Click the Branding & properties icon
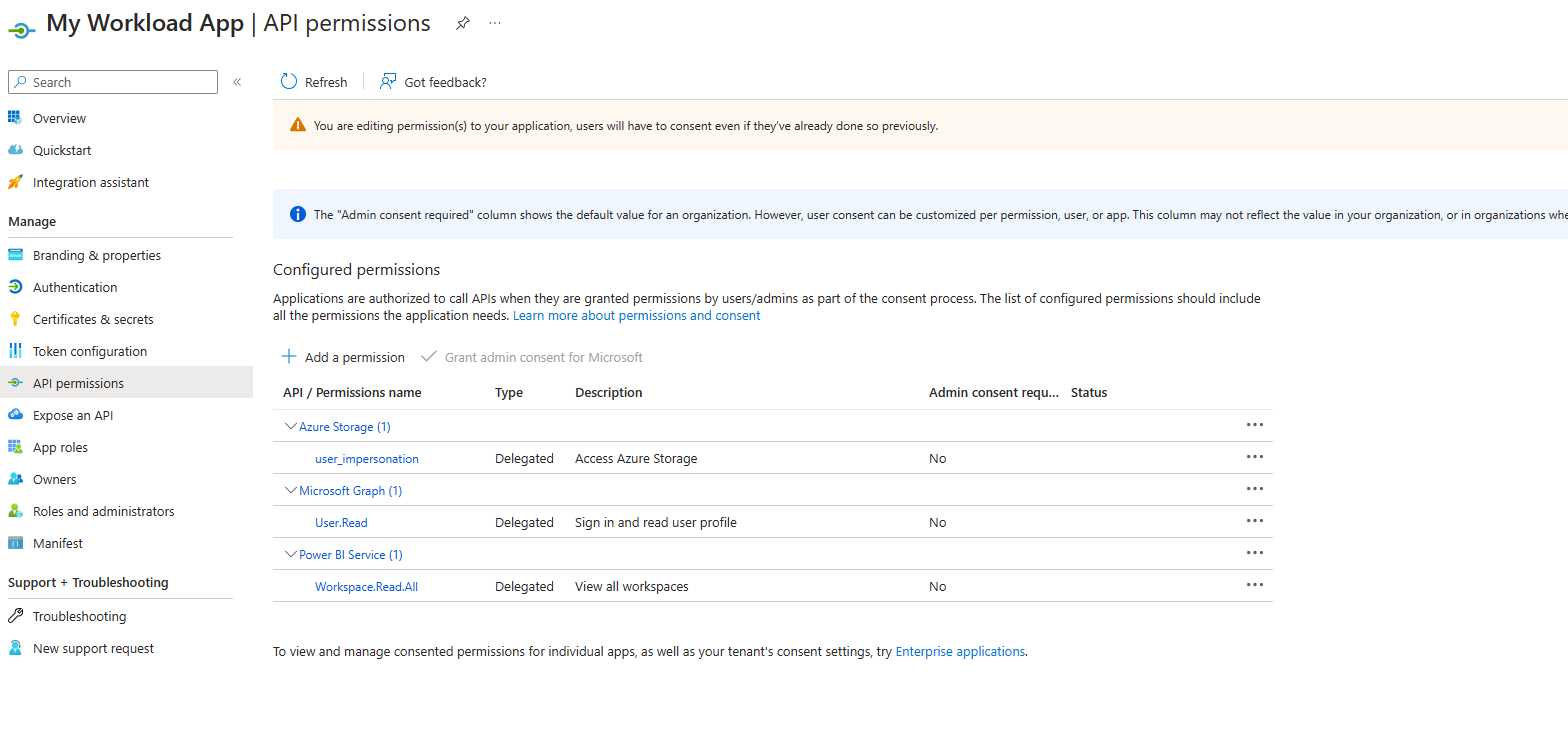1568x730 pixels. click(x=15, y=255)
